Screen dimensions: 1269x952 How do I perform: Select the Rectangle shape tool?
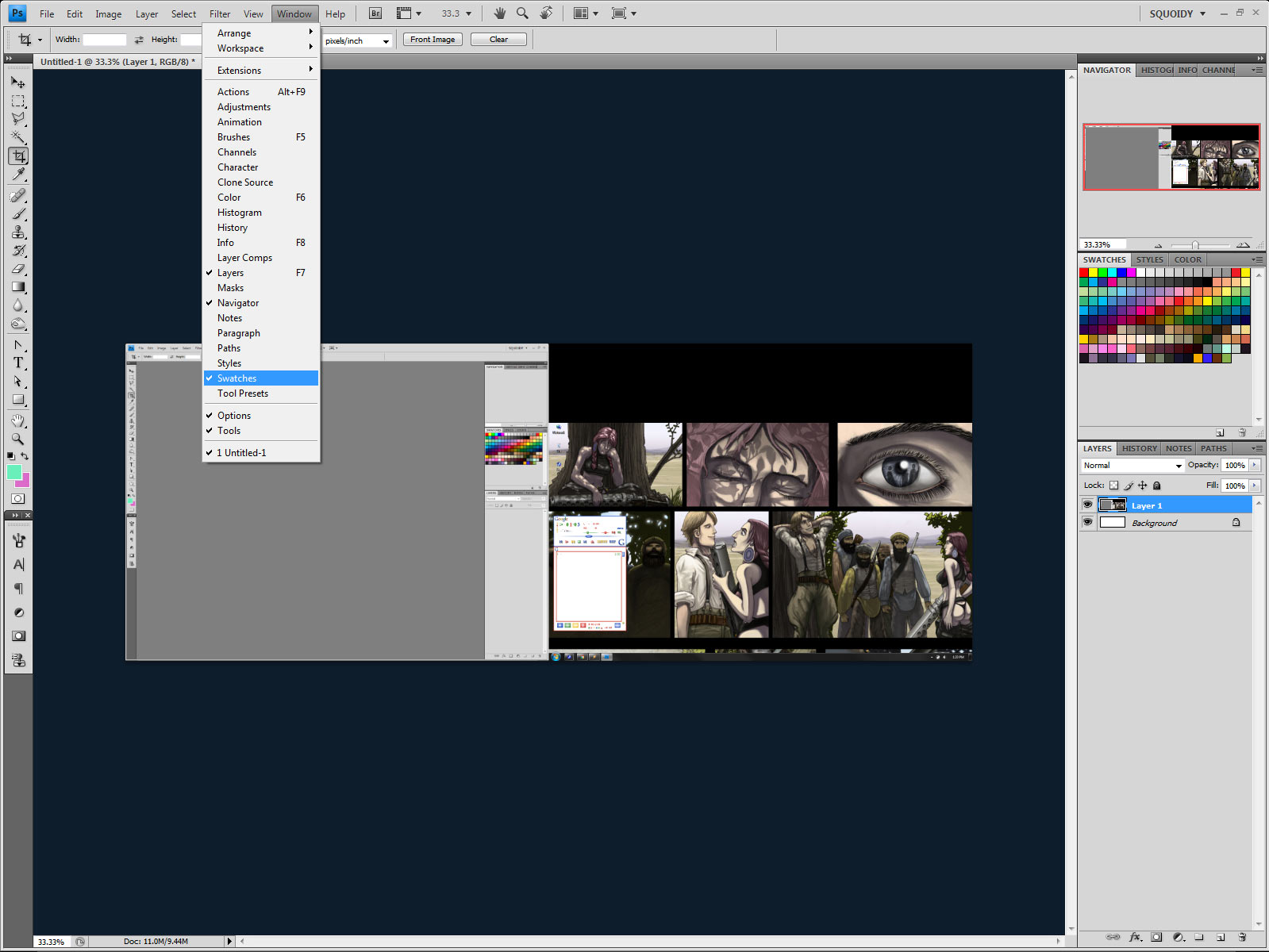click(18, 400)
